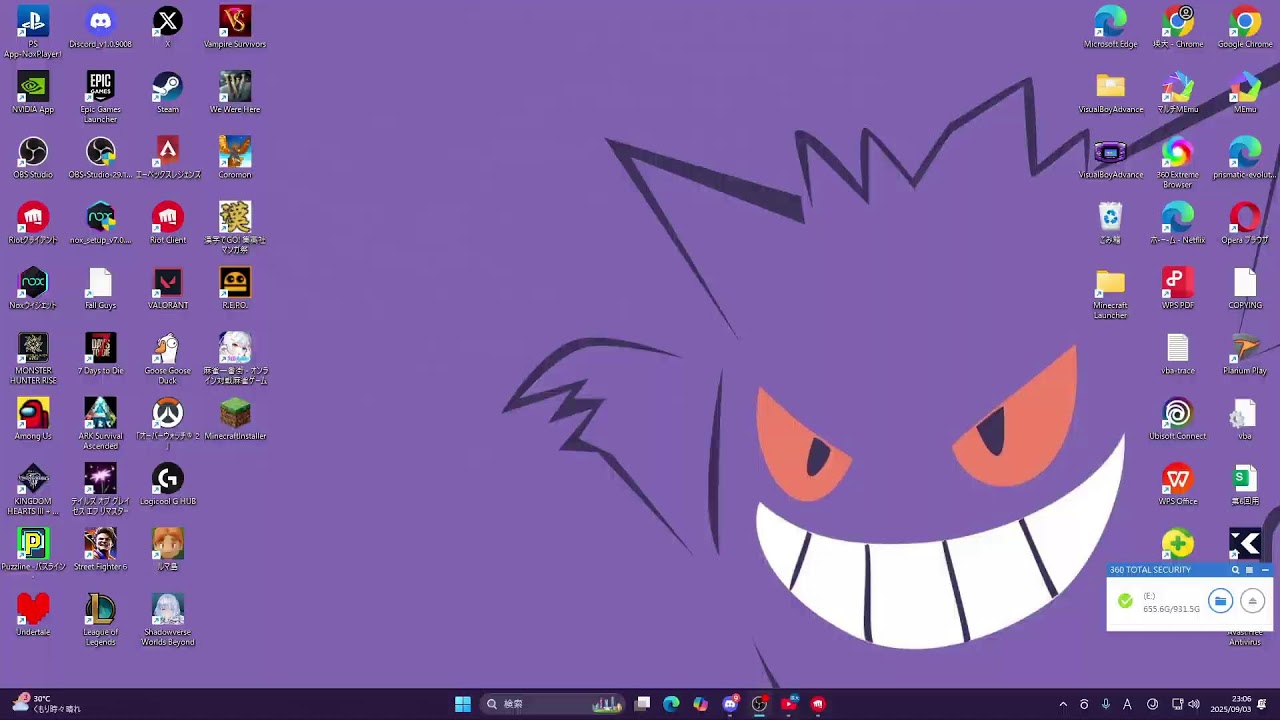Select the NVIDIA App desktop icon
The image size is (1280, 720).
33,93
